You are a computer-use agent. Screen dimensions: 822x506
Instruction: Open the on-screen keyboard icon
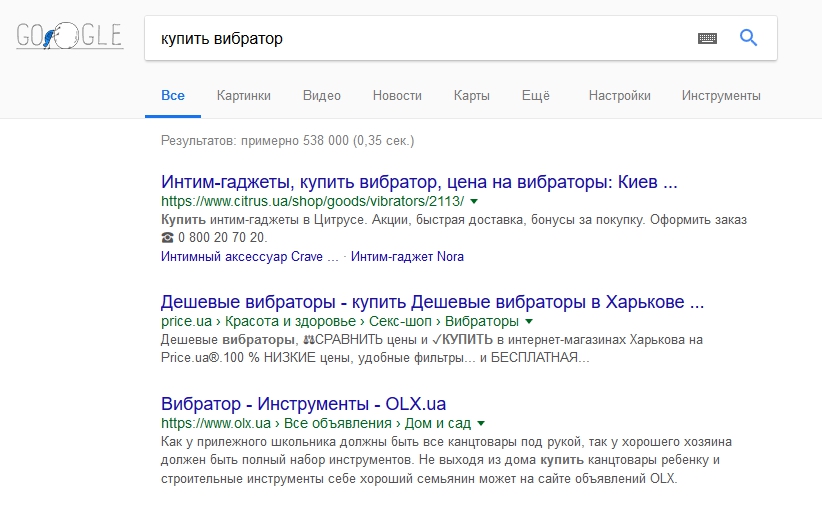pos(707,38)
